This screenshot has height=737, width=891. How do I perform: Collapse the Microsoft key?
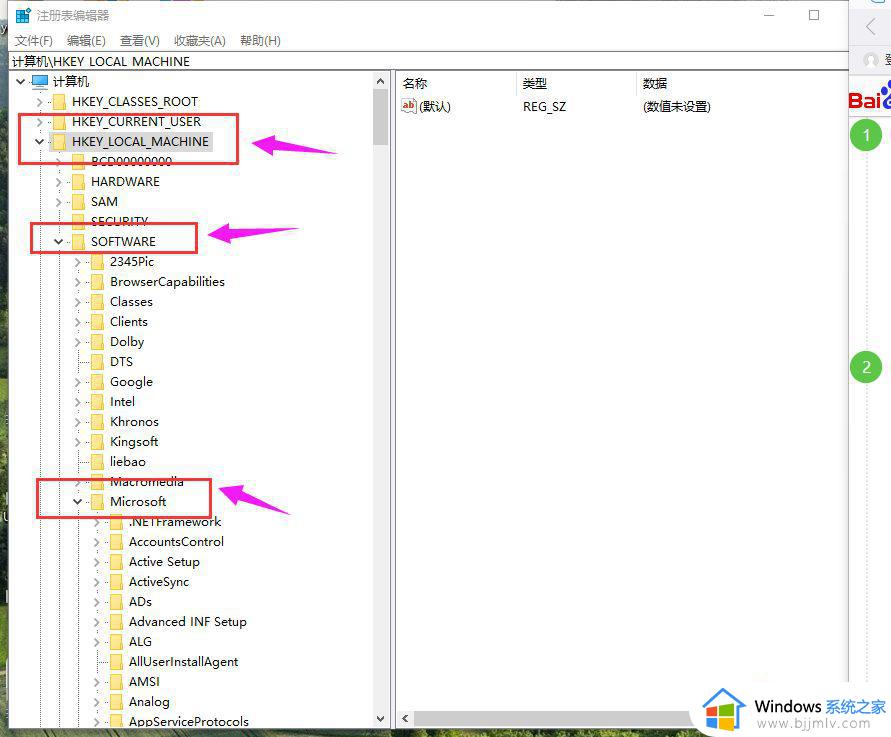(x=78, y=502)
